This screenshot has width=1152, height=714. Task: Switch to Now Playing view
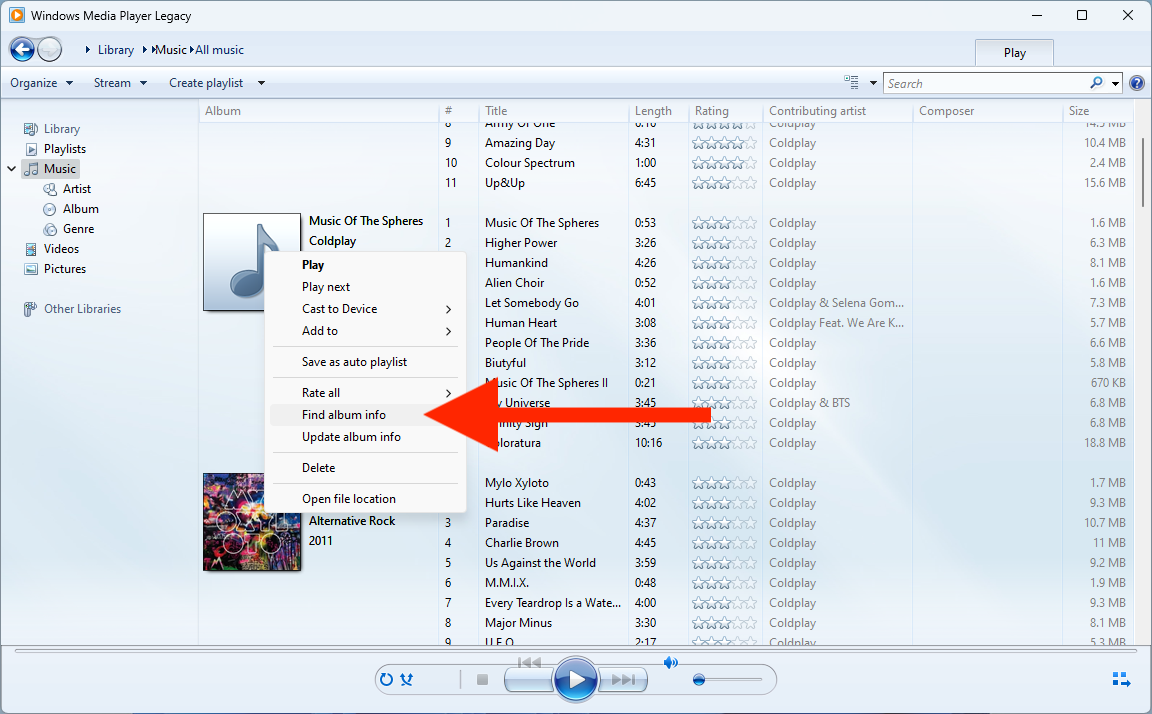point(1120,678)
